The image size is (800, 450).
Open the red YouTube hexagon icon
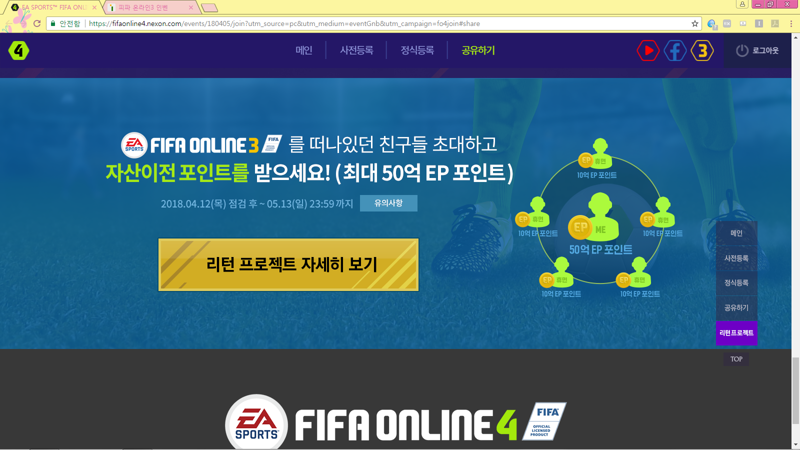[648, 51]
